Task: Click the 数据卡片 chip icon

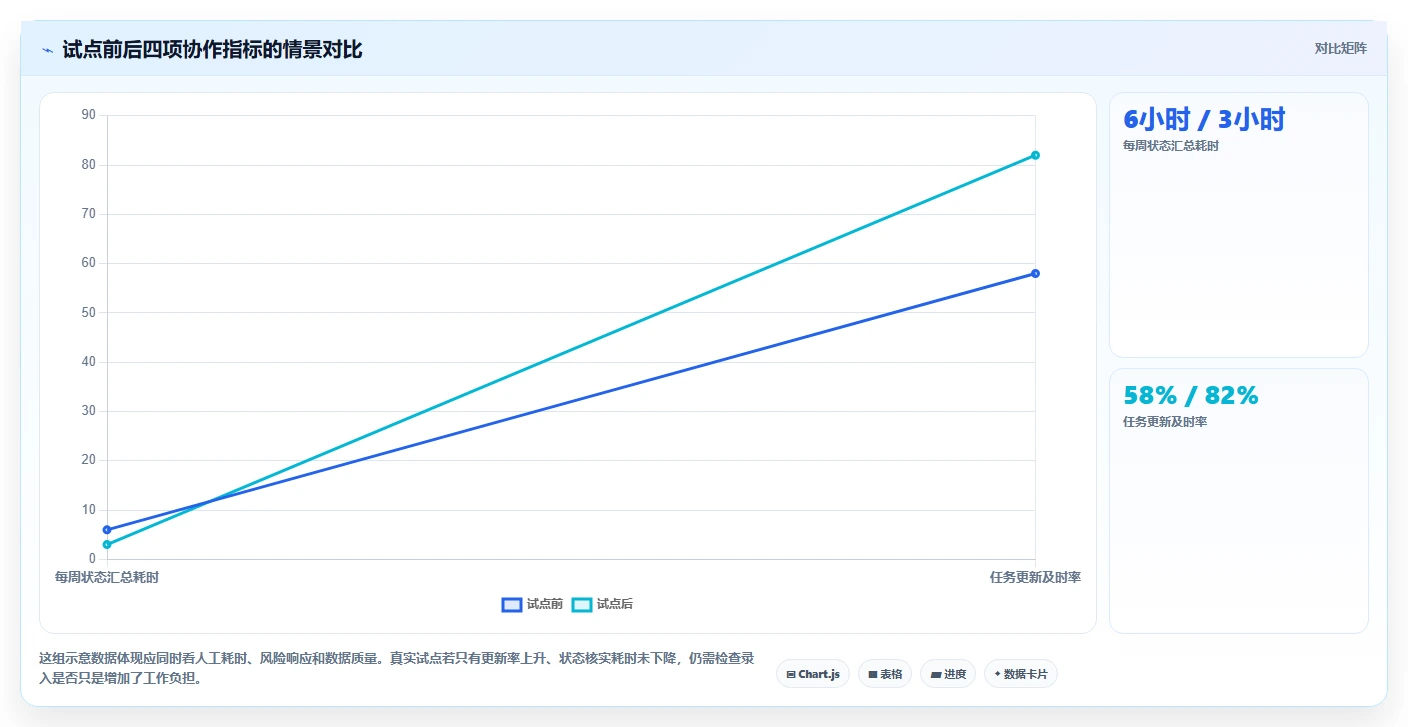Action: [x=997, y=674]
